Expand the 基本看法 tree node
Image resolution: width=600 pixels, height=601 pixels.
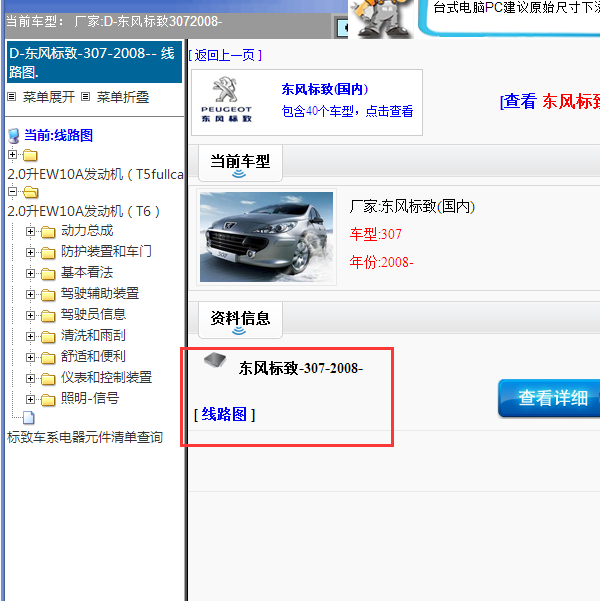point(30,273)
